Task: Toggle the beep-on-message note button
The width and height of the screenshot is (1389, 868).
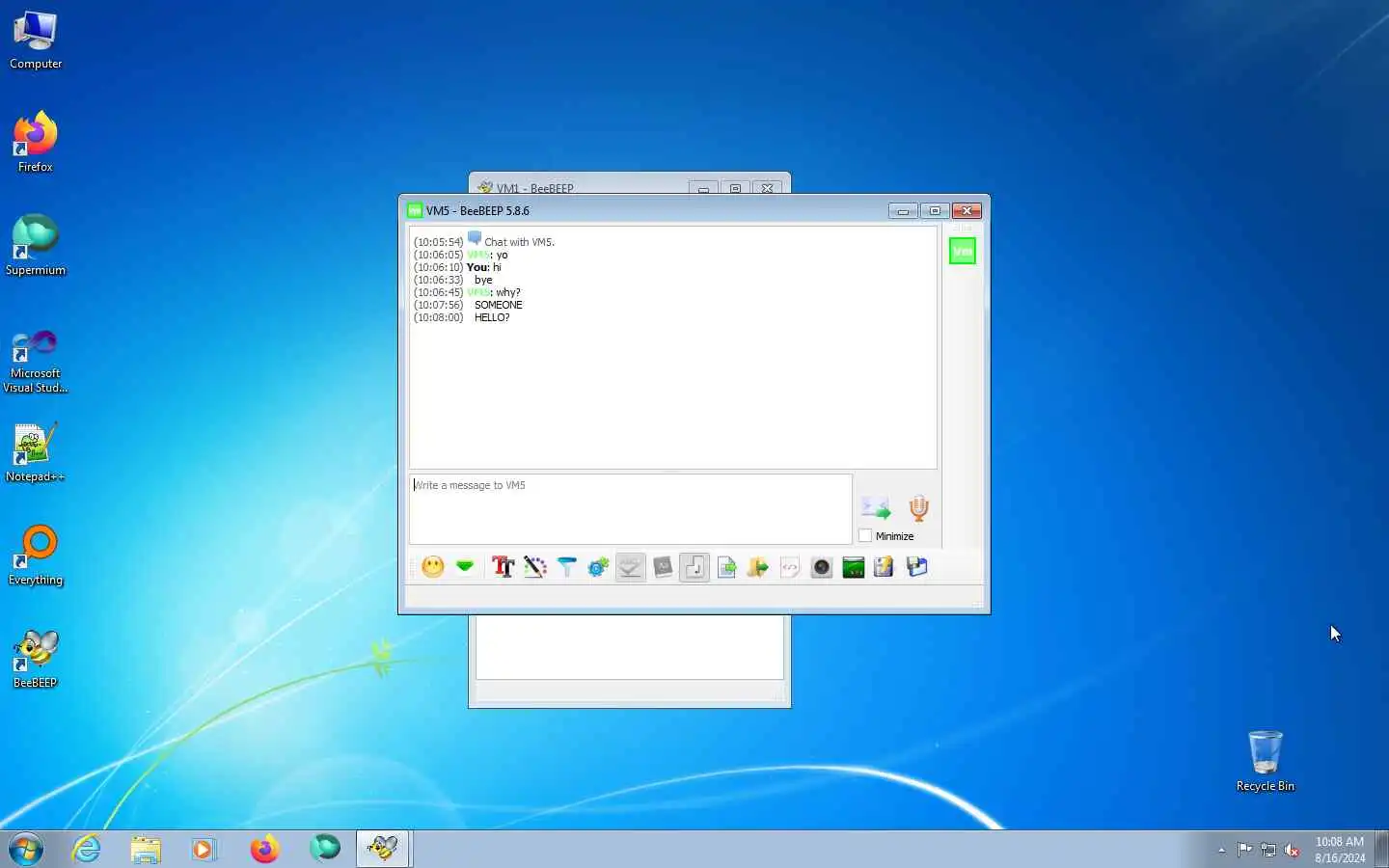Action: pos(694,567)
